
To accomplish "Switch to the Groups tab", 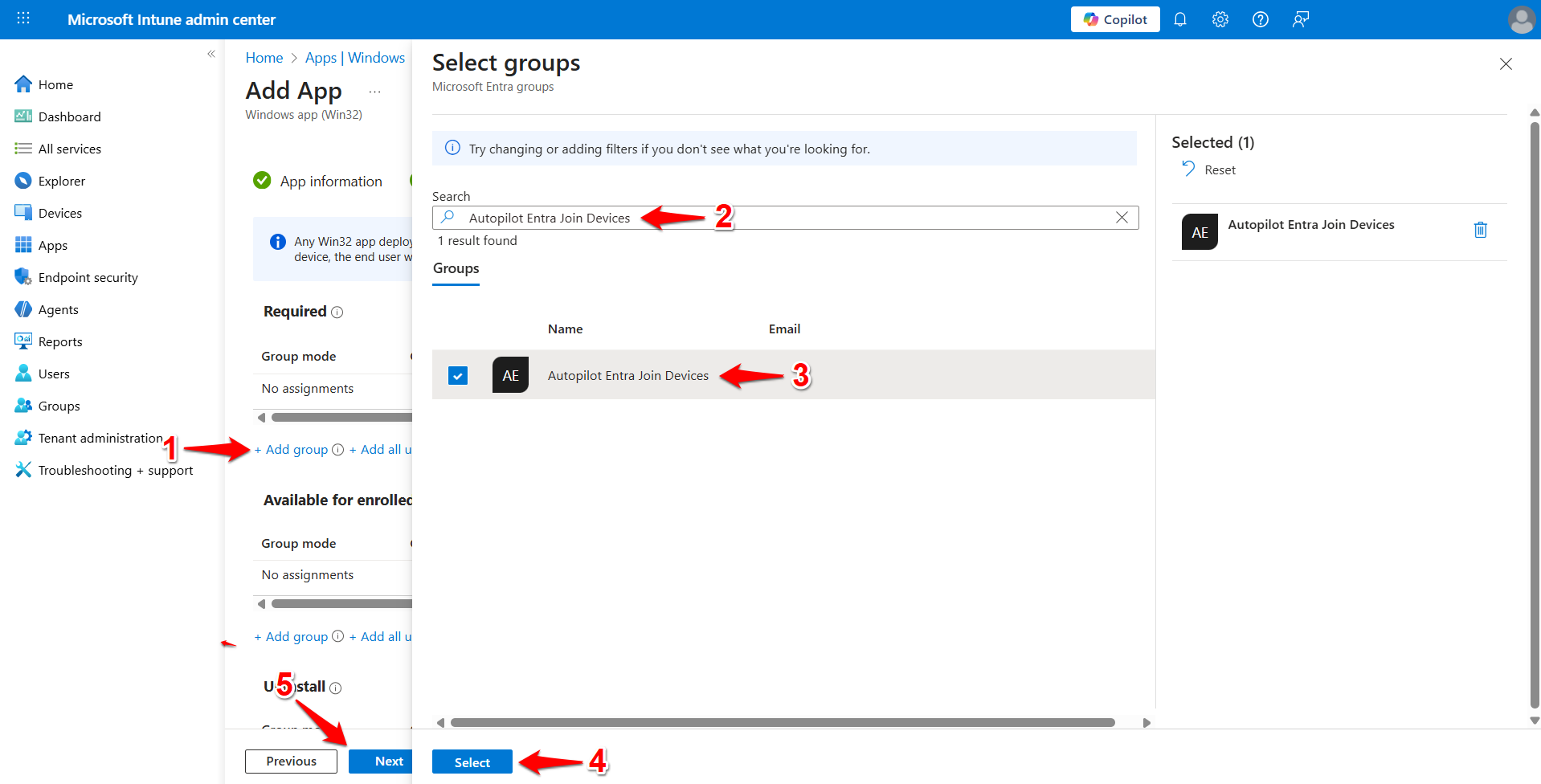I will click(456, 269).
